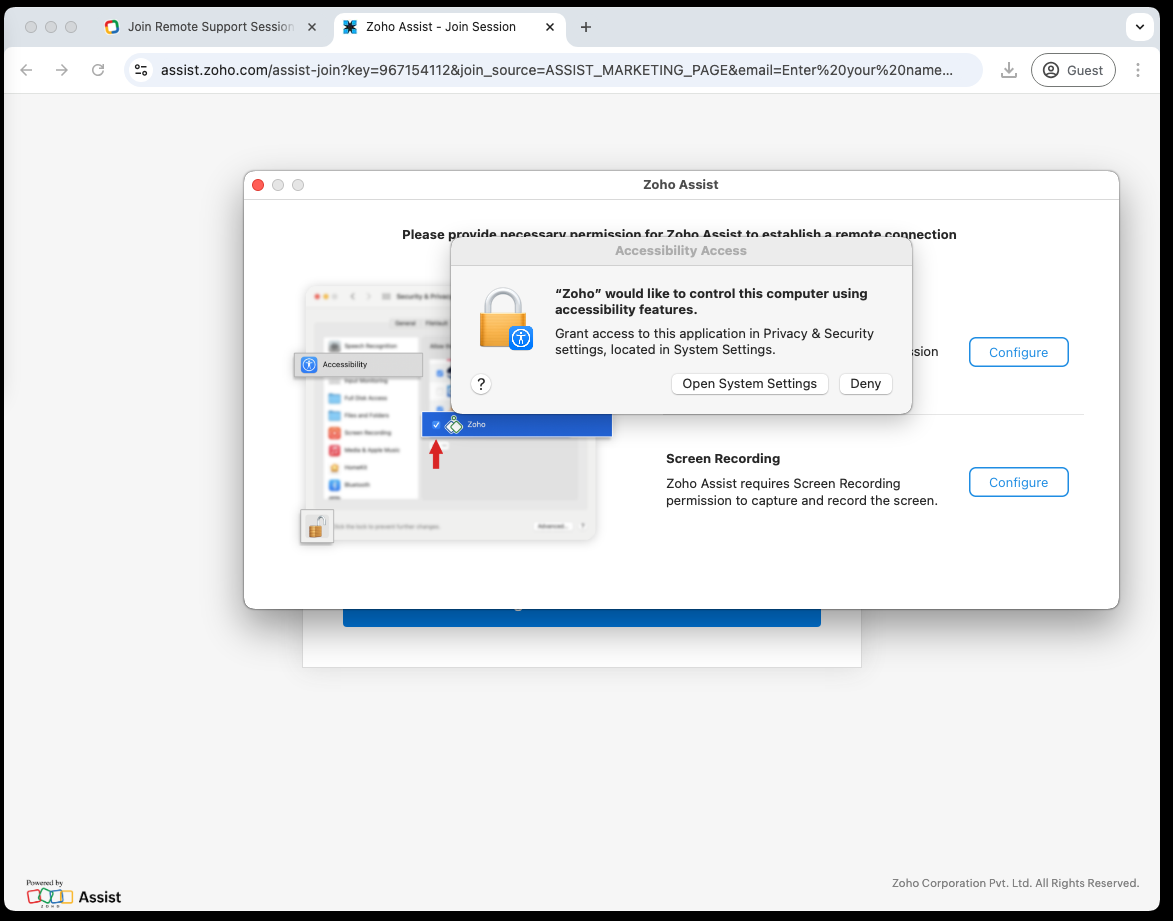Go forward in browser history
The width and height of the screenshot is (1173, 921).
click(62, 70)
